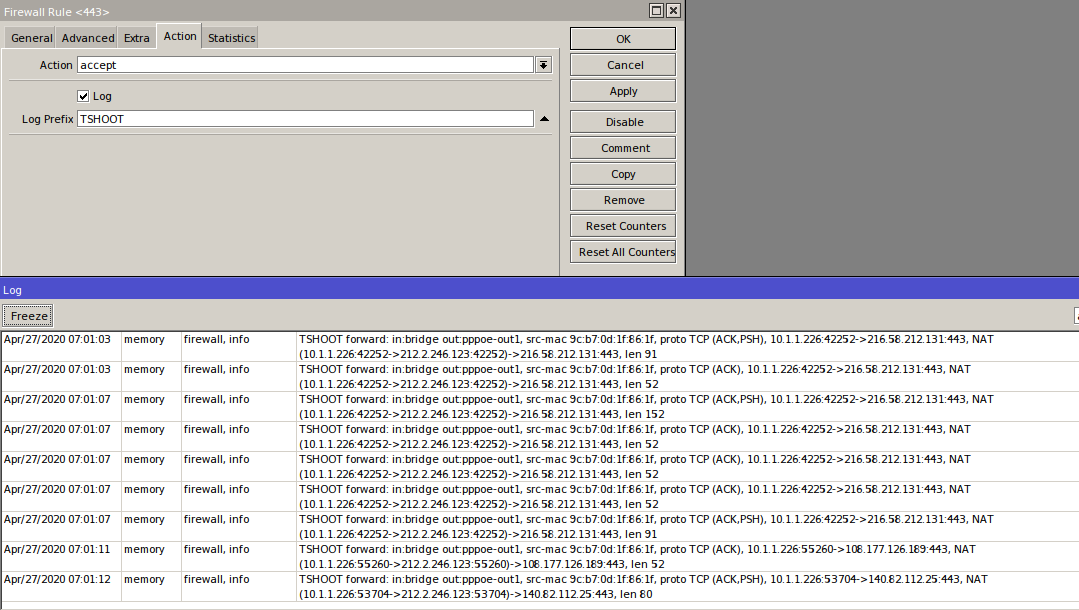1079x610 pixels.
Task: Remove the firewall rule
Action: [623, 200]
